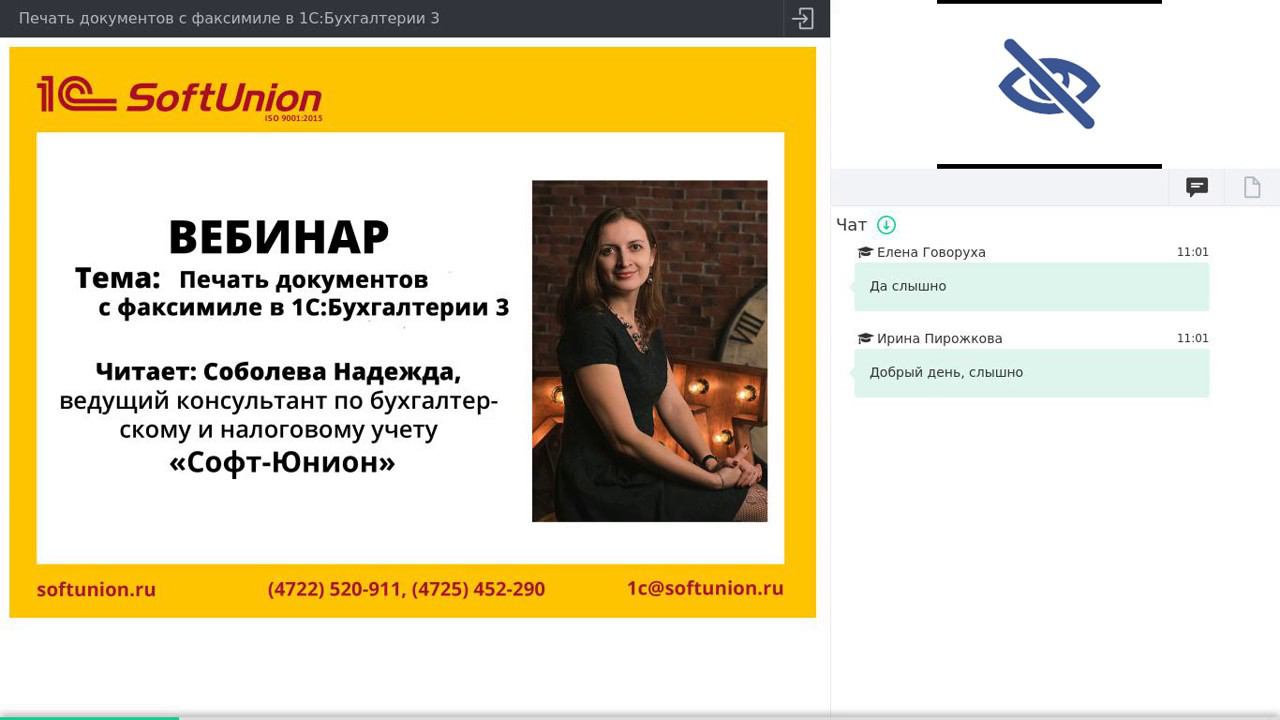Click the Чат panel heading
Image resolution: width=1280 pixels, height=720 pixels.
click(852, 225)
